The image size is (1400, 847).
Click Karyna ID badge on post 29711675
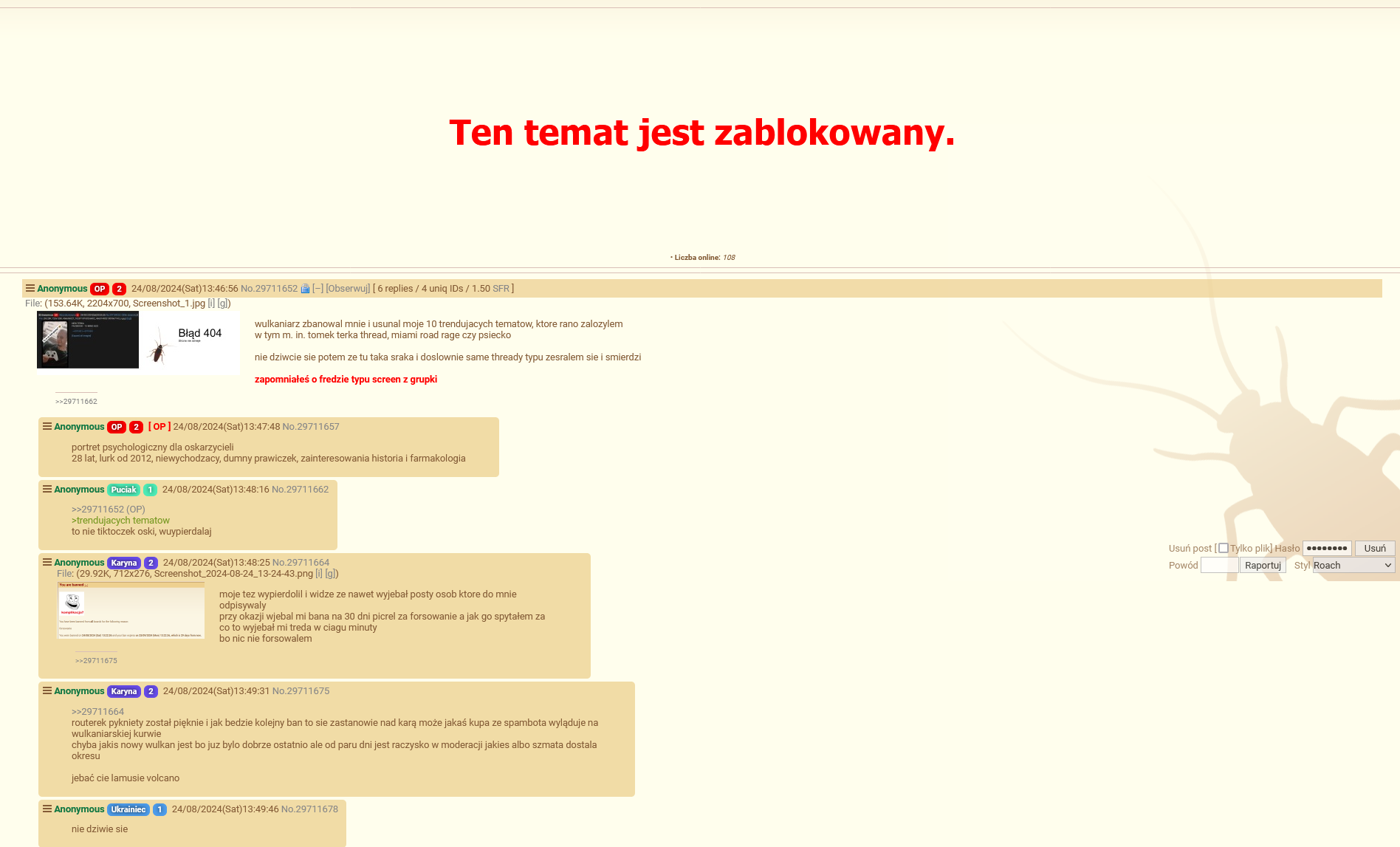(x=124, y=691)
